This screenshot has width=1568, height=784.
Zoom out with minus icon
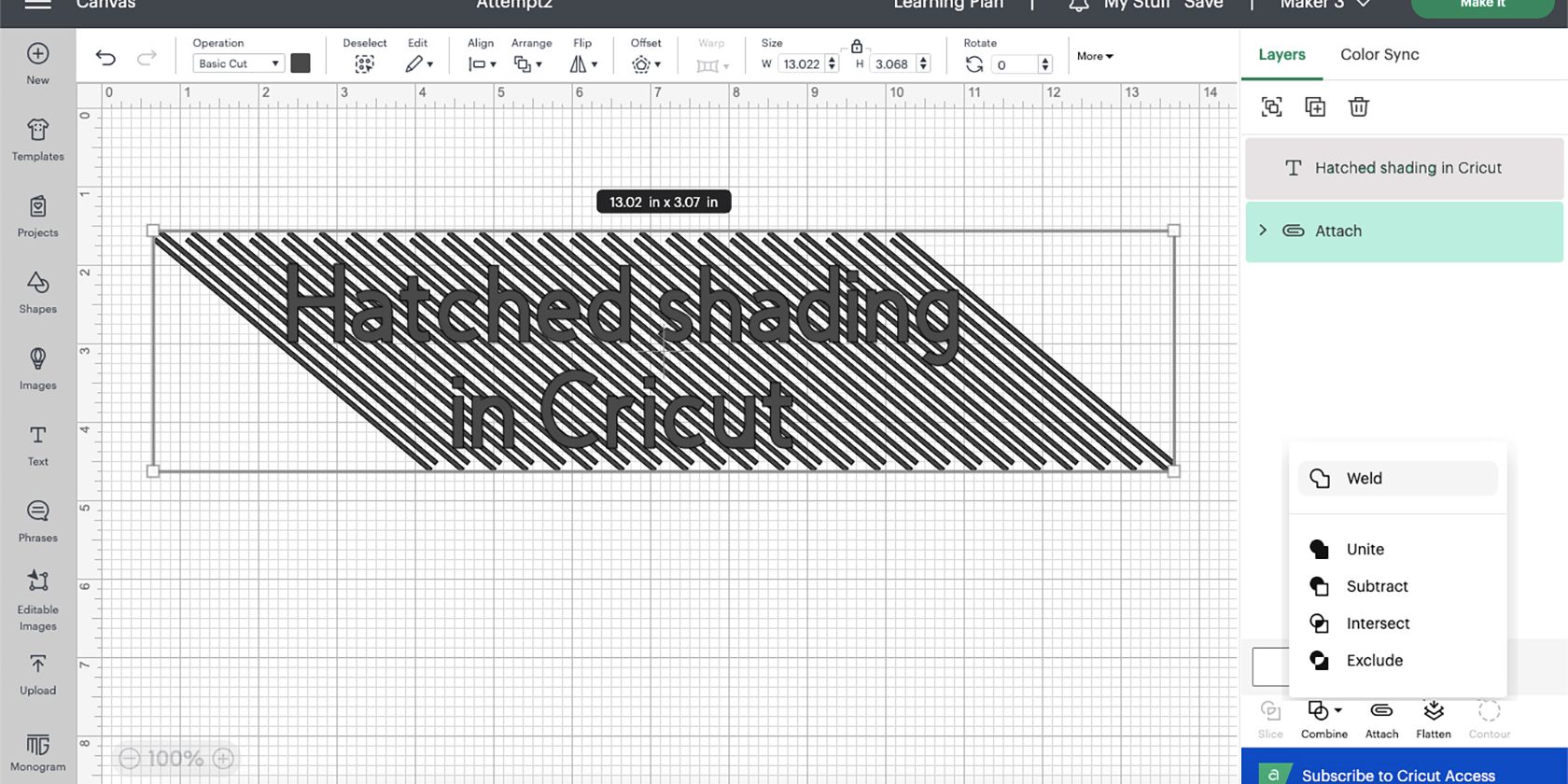[x=129, y=759]
